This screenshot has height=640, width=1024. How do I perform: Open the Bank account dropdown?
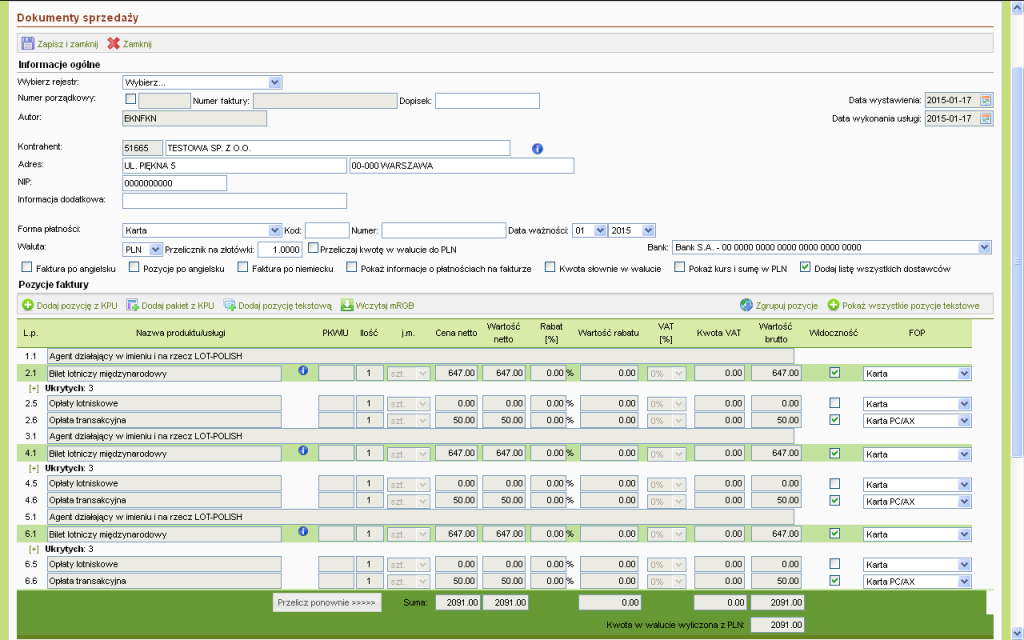click(x=832, y=248)
